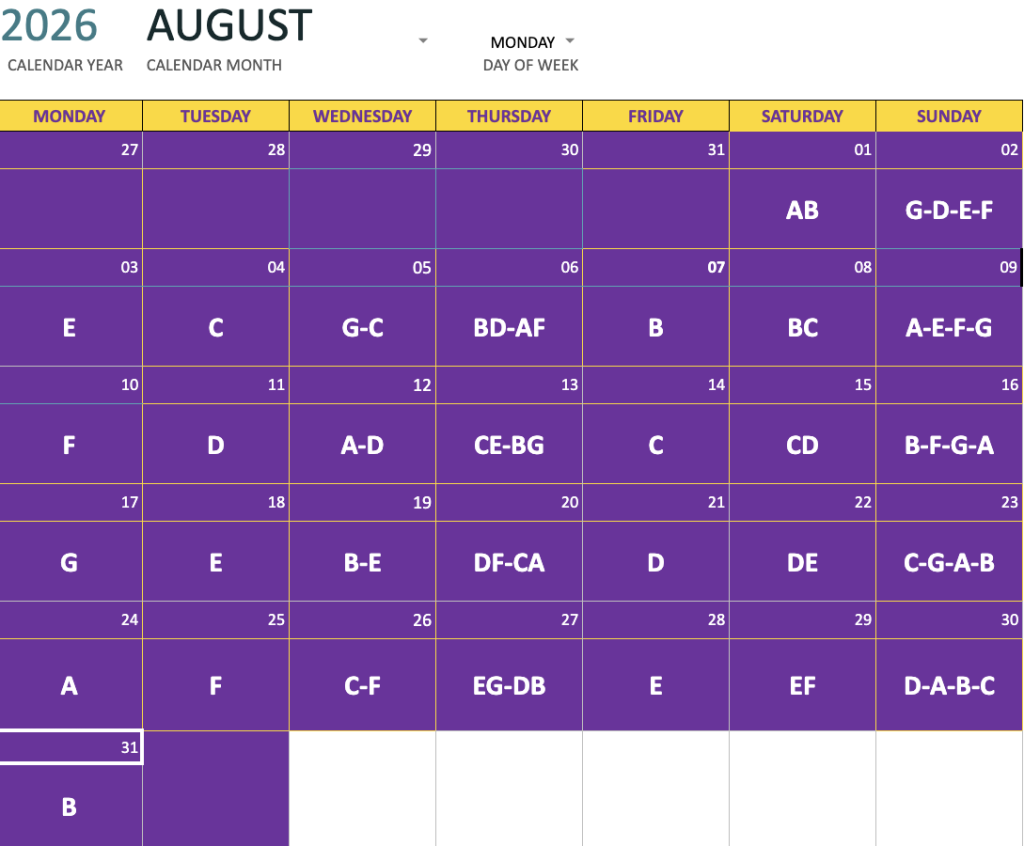
Task: Select the MONDAY column header
Action: 71,116
